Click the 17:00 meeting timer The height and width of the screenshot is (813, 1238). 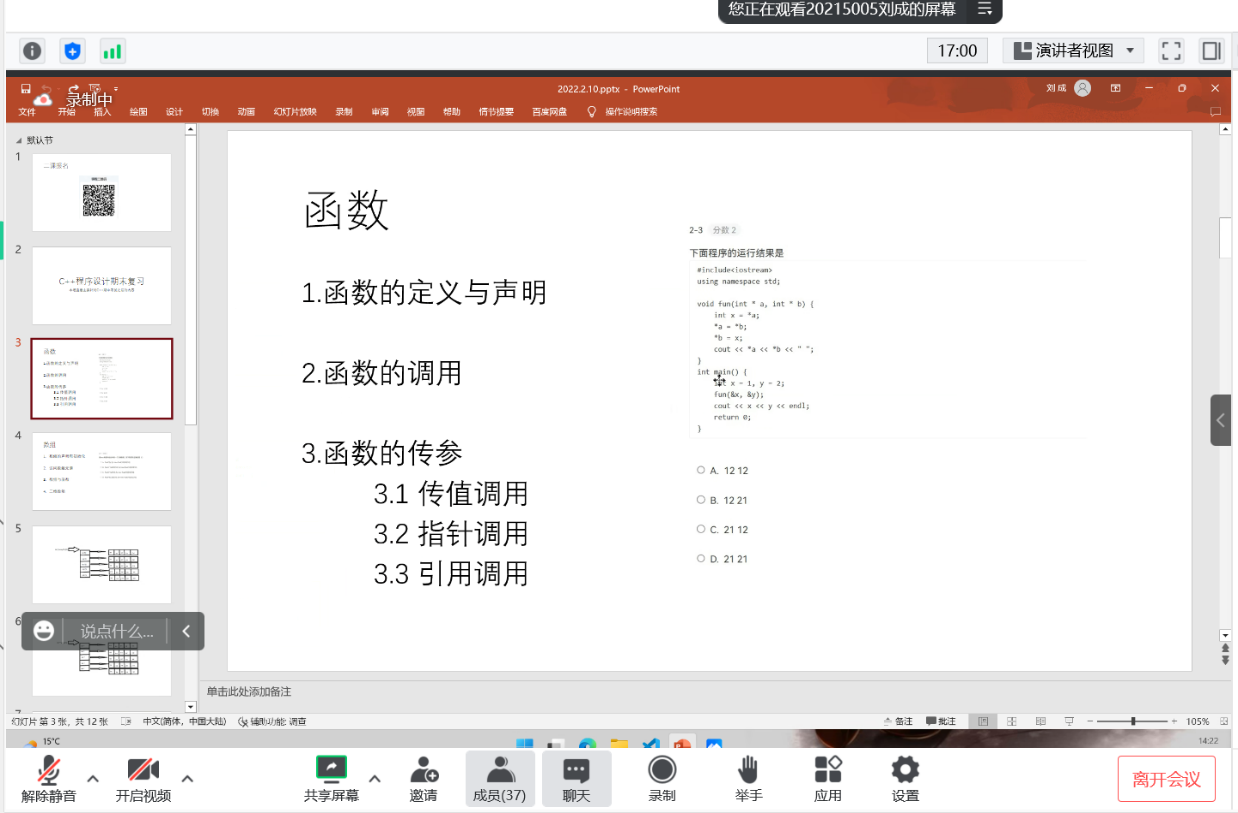pyautogui.click(x=958, y=51)
